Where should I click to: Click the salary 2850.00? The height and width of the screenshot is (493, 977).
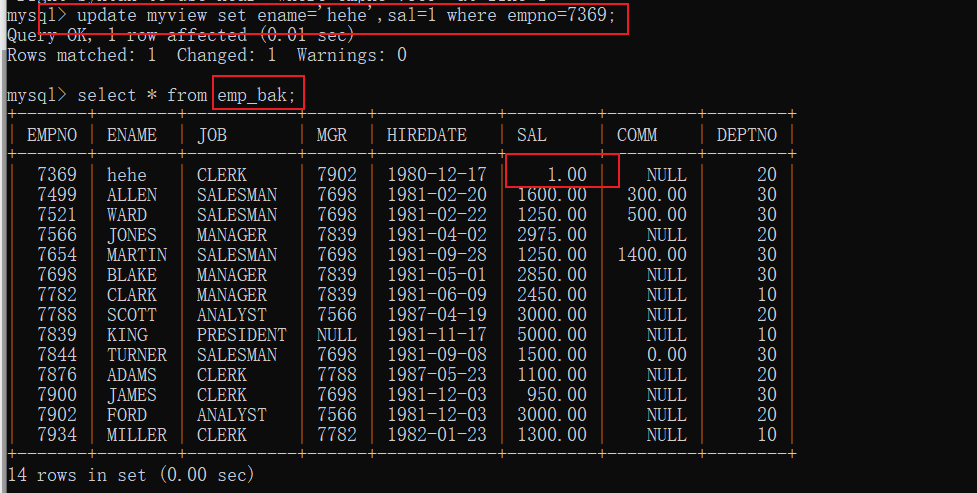551,274
